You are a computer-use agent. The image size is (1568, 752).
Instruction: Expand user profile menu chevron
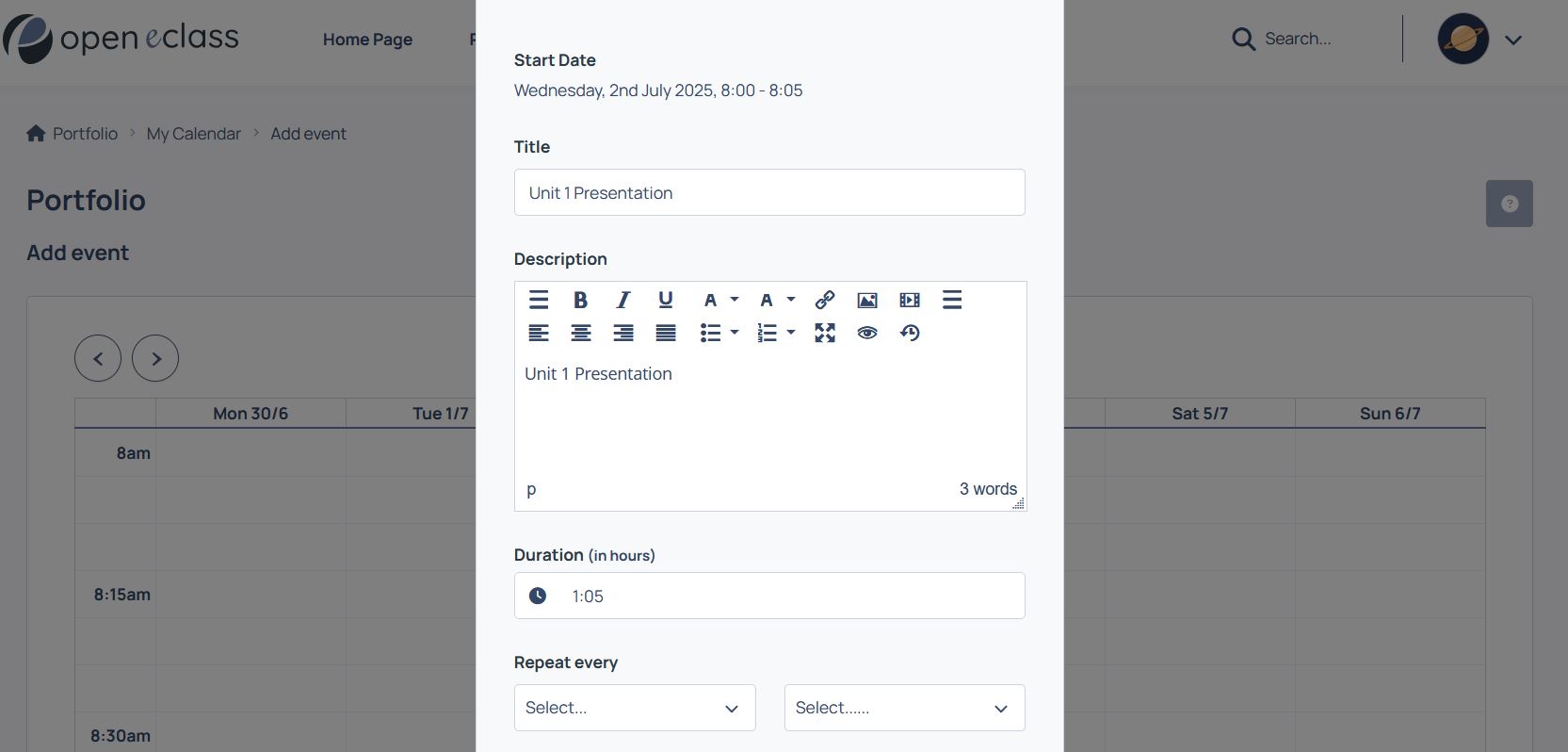pos(1513,40)
